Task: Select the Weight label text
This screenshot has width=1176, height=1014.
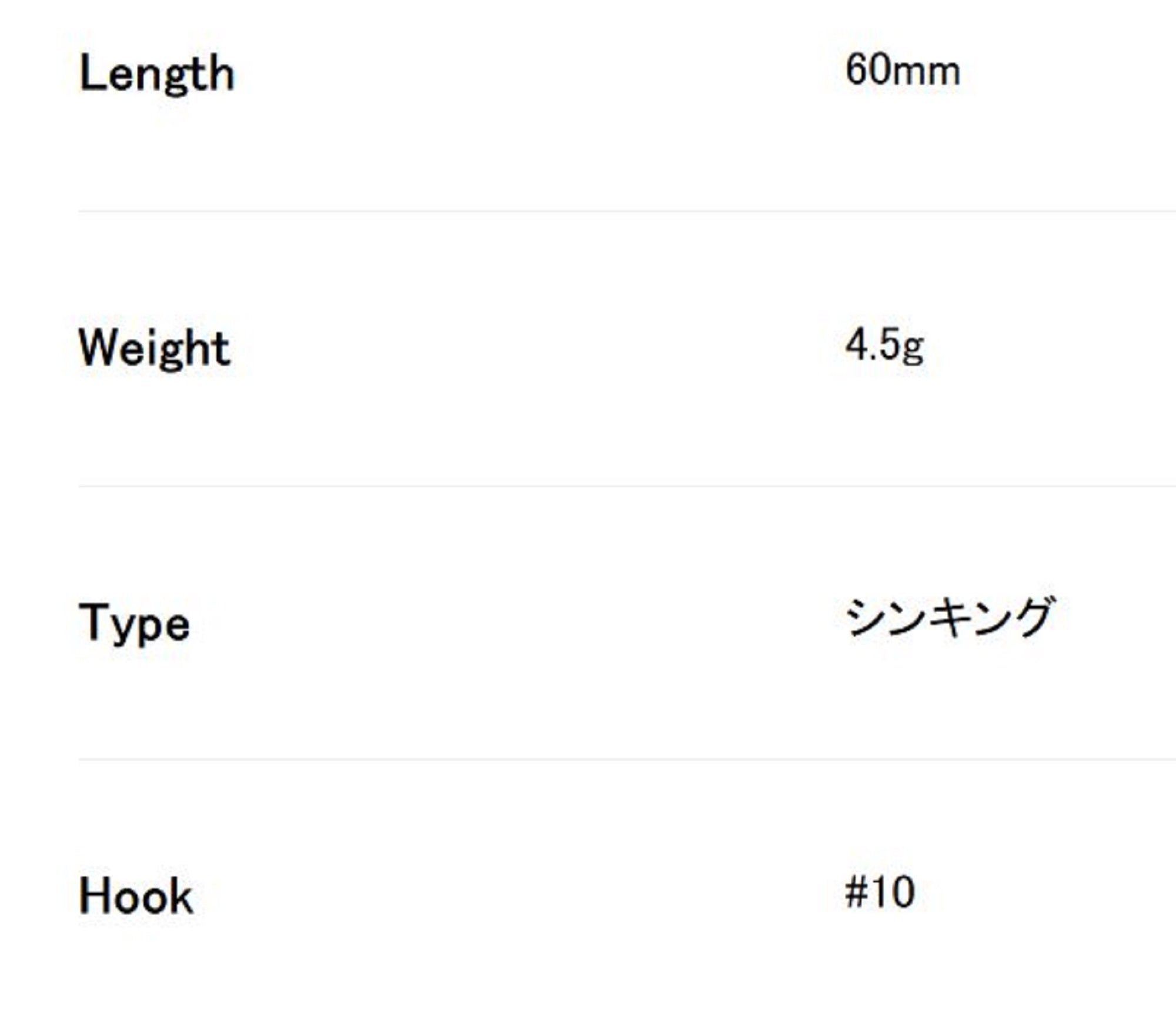Action: tap(154, 349)
